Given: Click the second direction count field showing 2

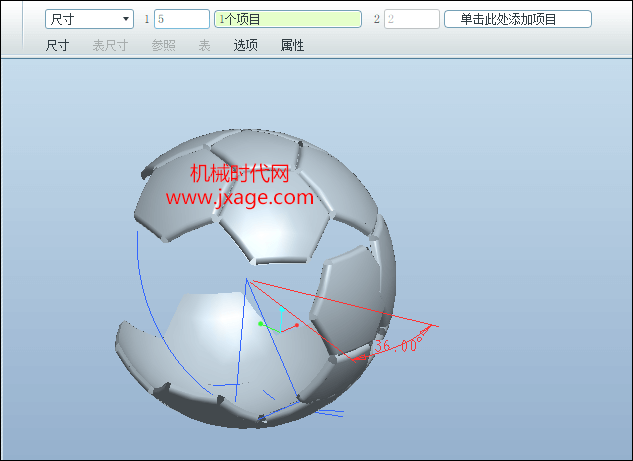Looking at the screenshot, I should click(411, 19).
